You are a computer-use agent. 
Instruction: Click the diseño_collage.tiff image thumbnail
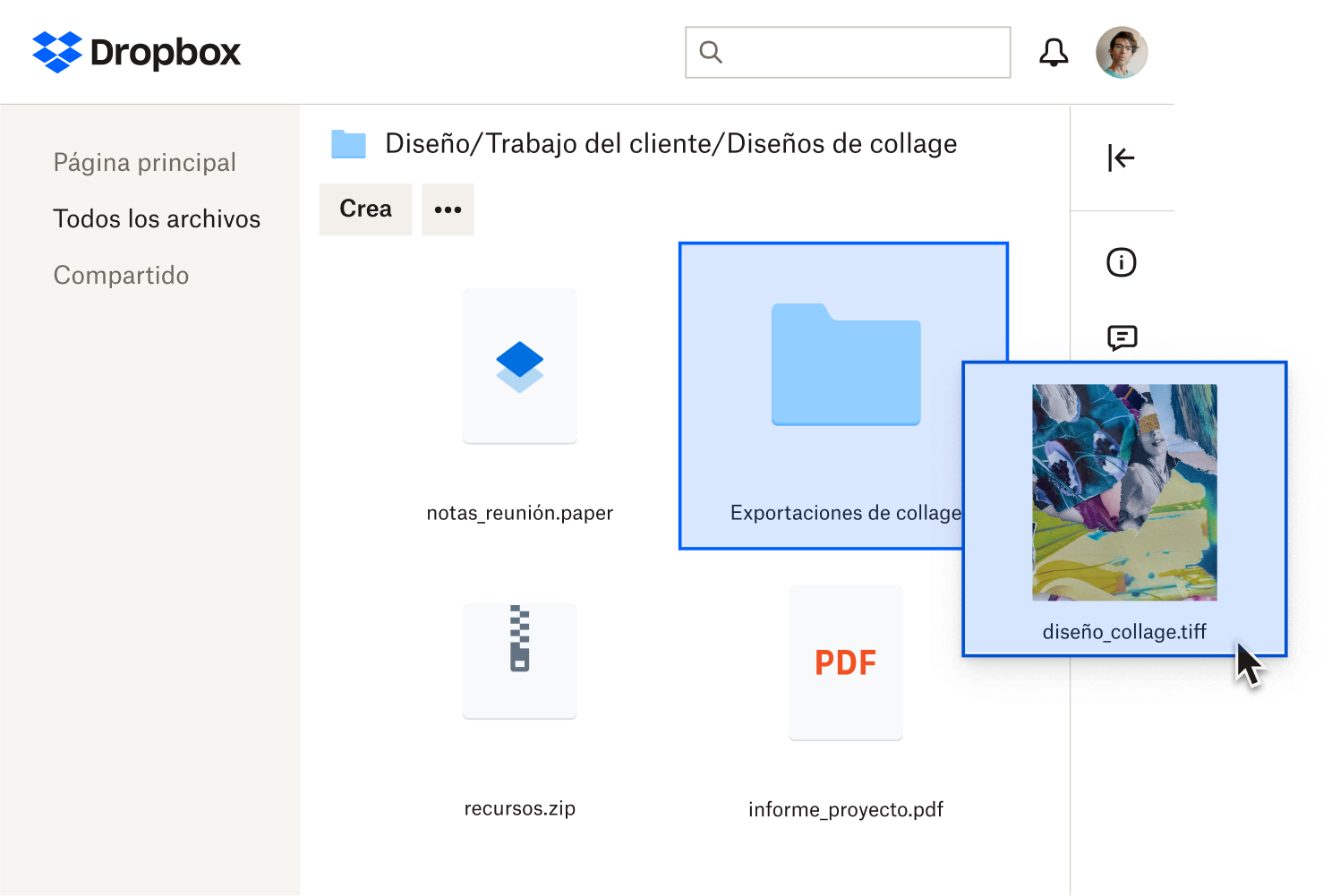1124,492
